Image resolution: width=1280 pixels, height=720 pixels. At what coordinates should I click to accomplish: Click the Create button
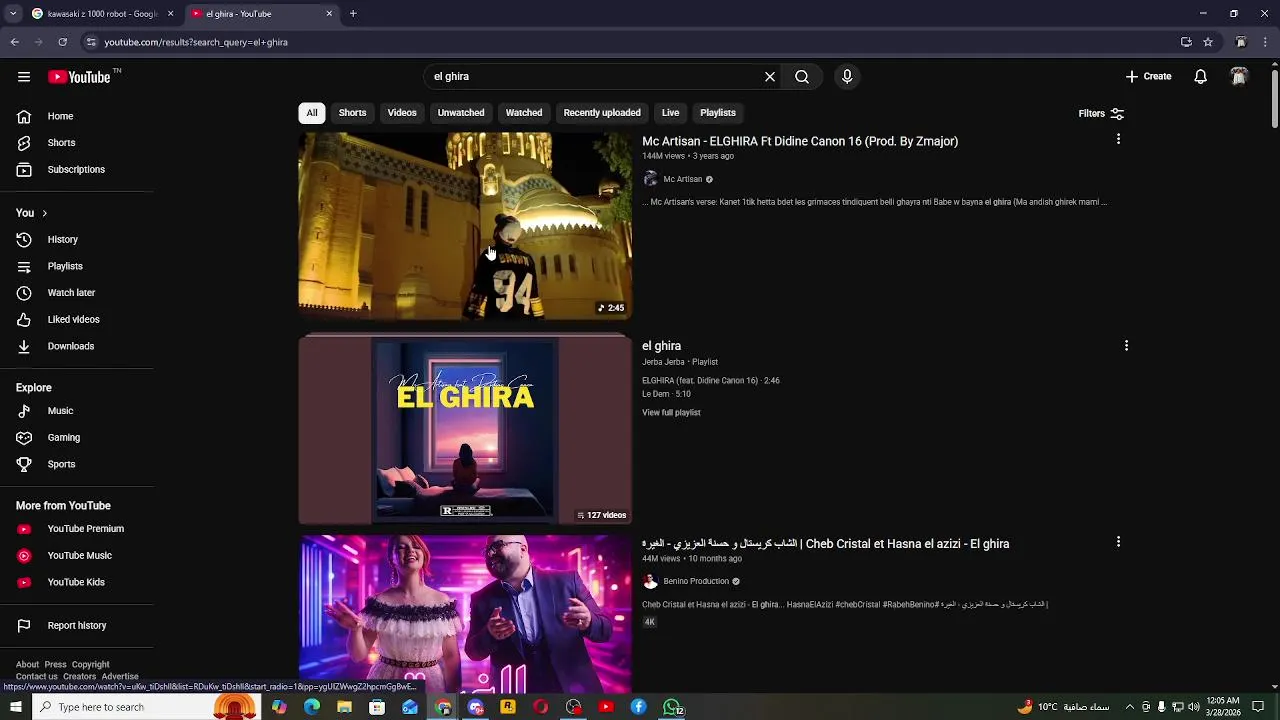click(1148, 77)
